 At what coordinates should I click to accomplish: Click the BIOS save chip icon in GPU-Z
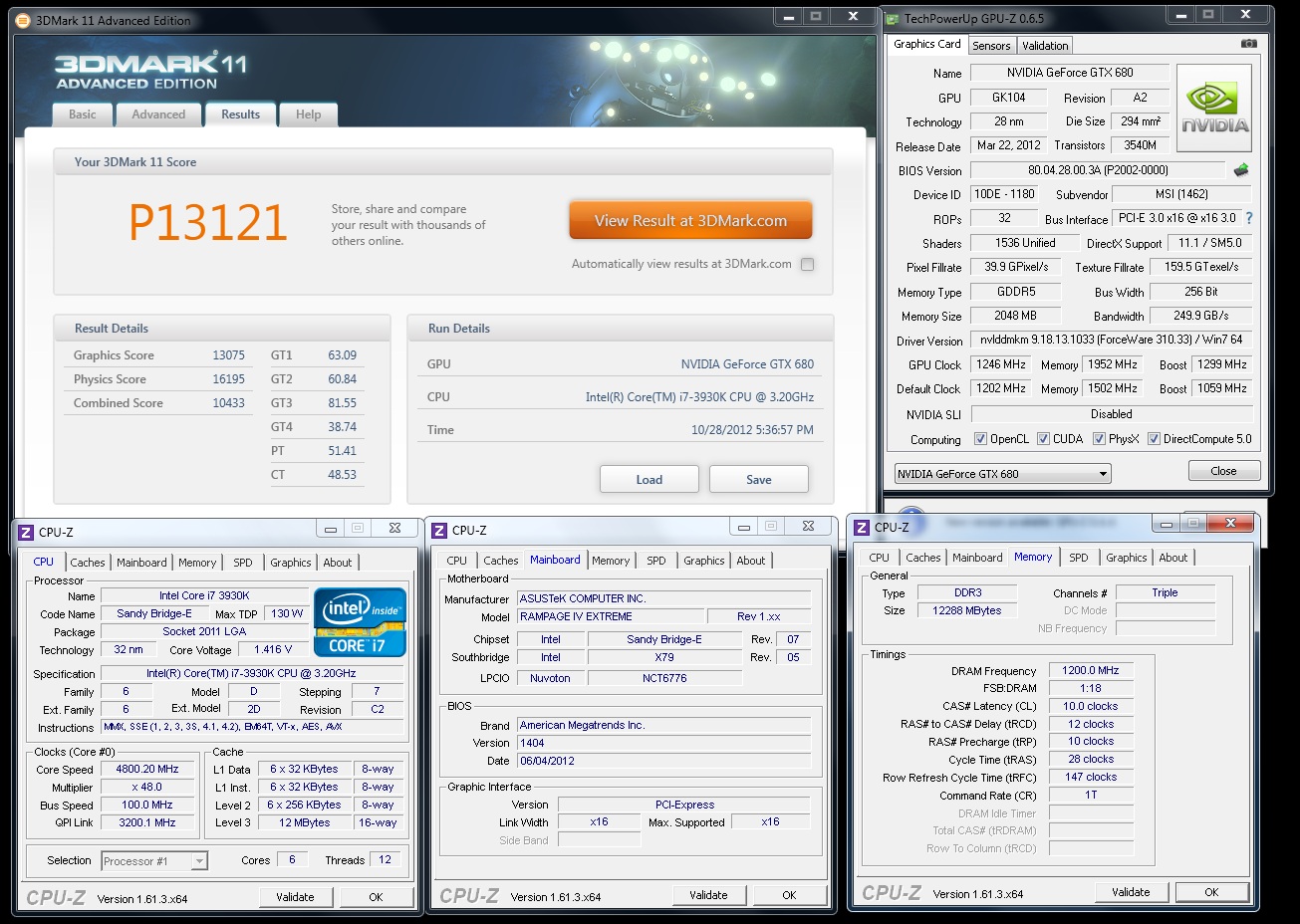coord(1241,170)
